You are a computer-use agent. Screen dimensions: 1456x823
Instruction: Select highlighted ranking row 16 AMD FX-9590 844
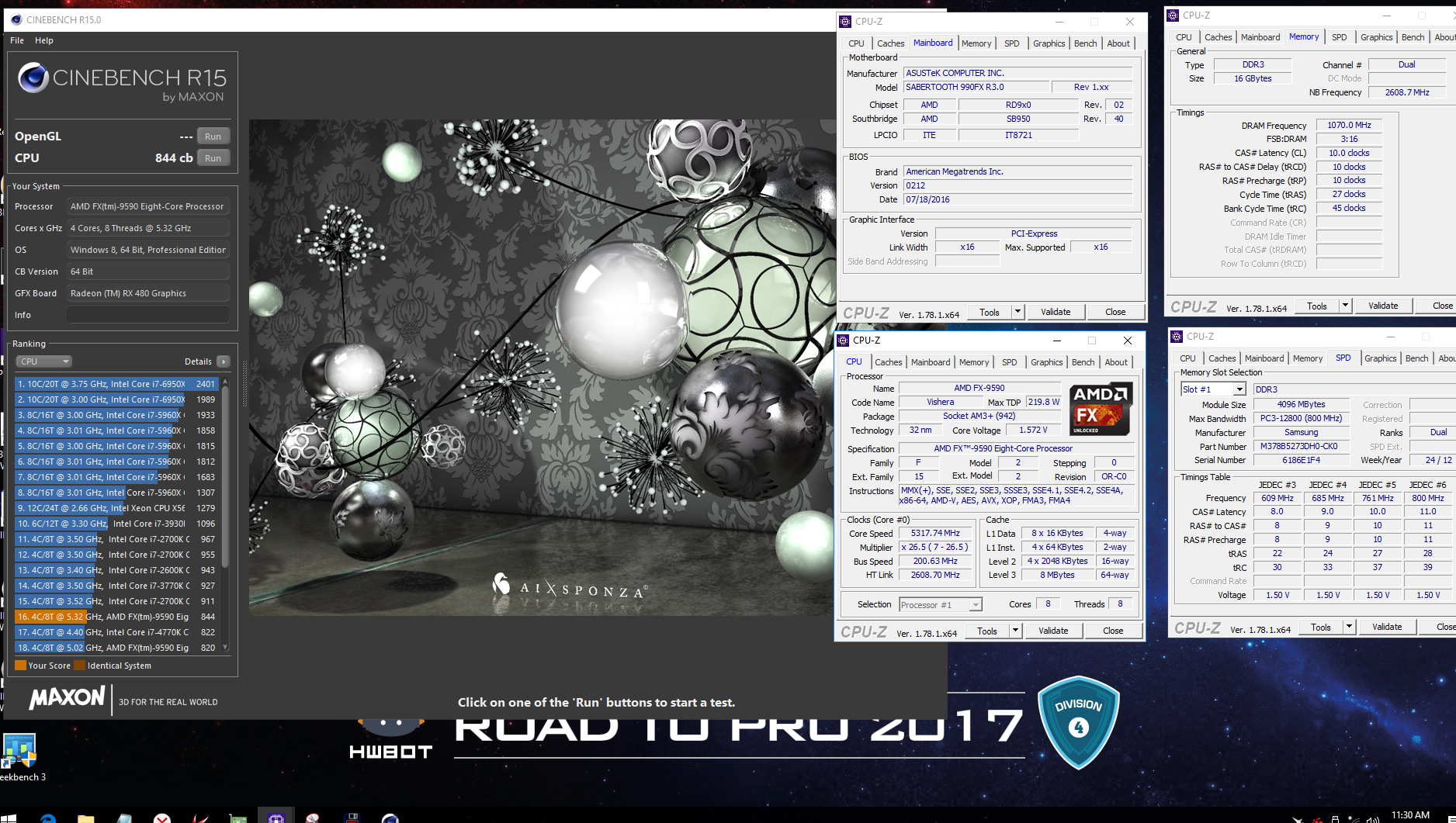coord(117,617)
